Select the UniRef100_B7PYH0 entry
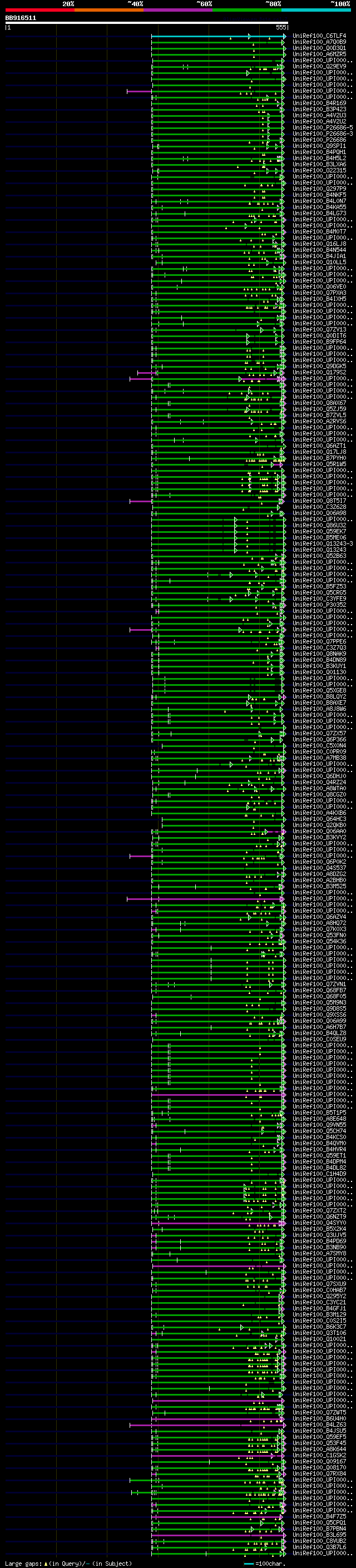The width and height of the screenshot is (356, 1568). [319, 458]
